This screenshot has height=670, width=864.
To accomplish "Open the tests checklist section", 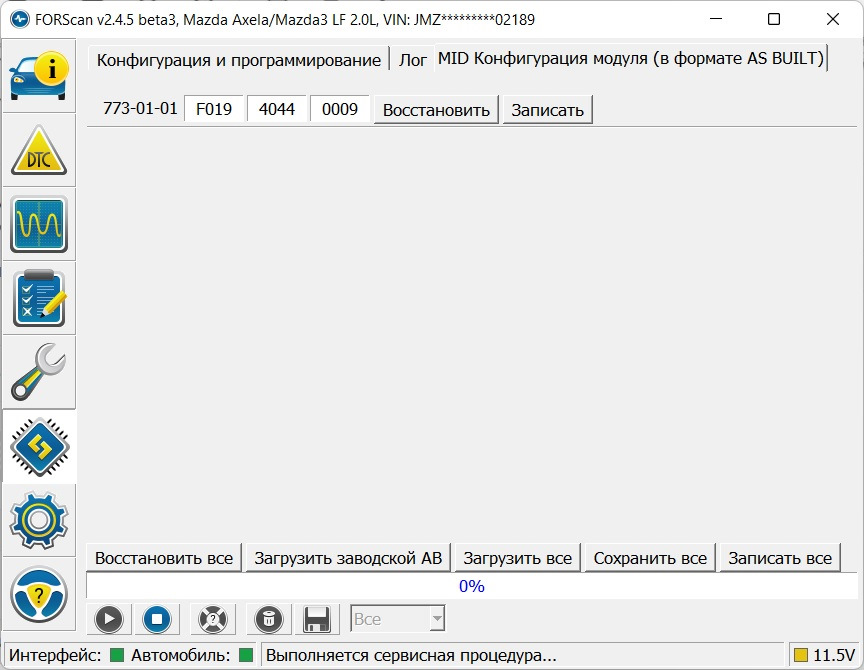I will click(x=39, y=298).
